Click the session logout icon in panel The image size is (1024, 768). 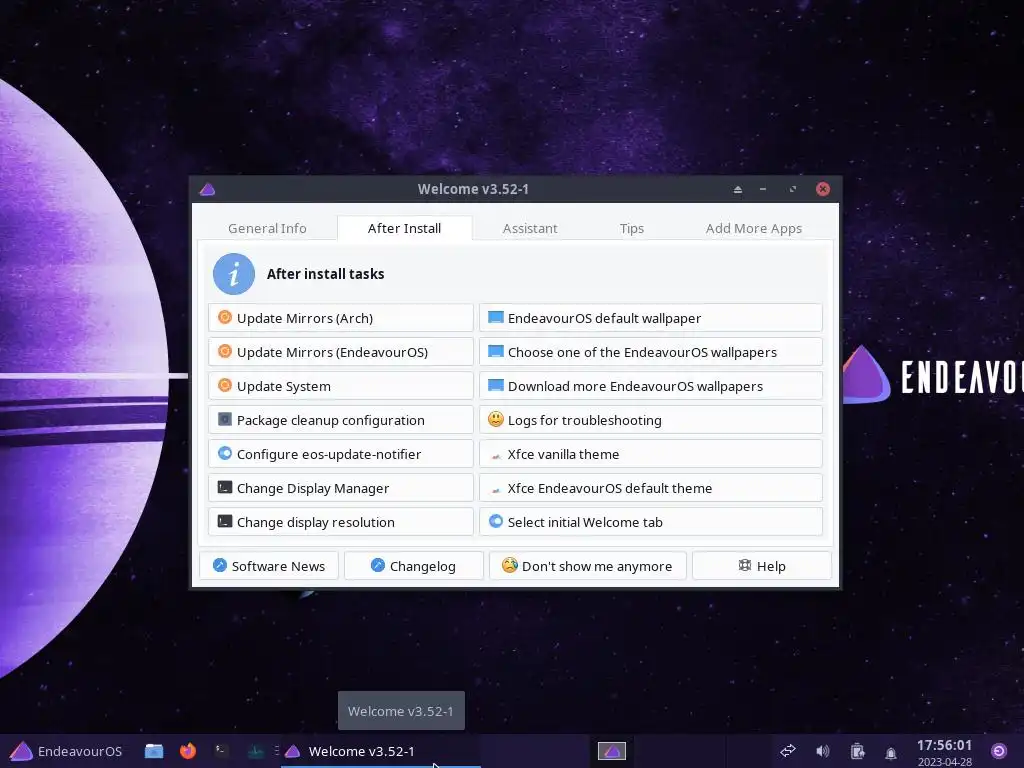(x=999, y=751)
